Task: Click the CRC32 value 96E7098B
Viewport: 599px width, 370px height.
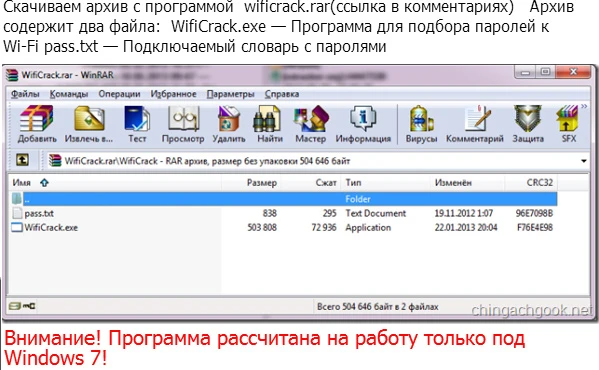Action: click(x=534, y=213)
